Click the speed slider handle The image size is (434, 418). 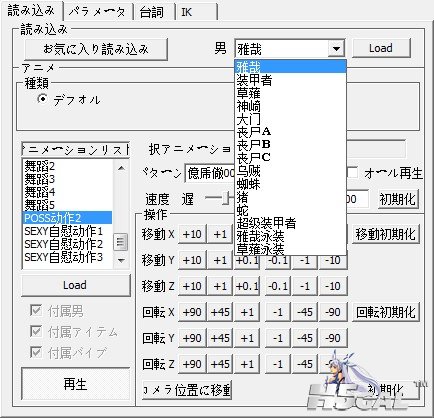pyautogui.click(x=227, y=199)
